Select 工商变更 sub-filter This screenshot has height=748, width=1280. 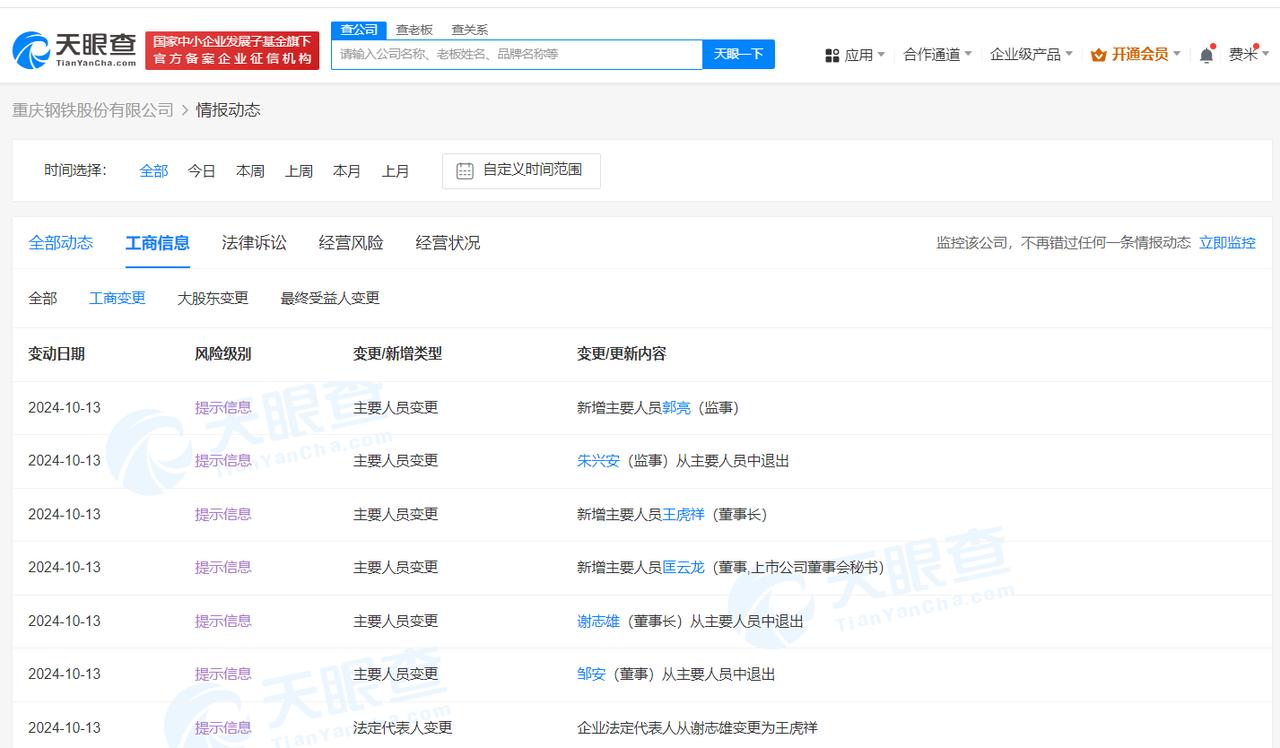click(117, 298)
